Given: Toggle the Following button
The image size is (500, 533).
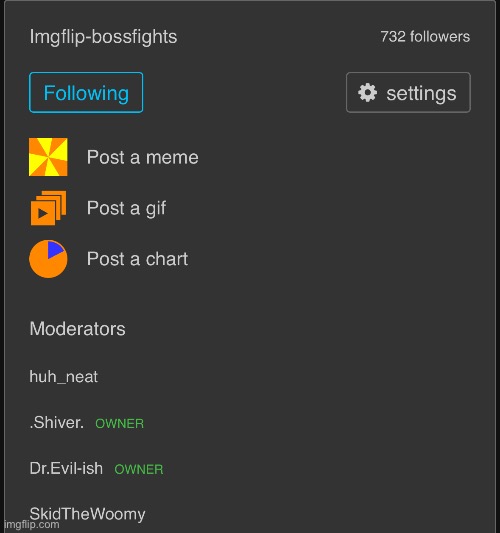Looking at the screenshot, I should coord(86,92).
